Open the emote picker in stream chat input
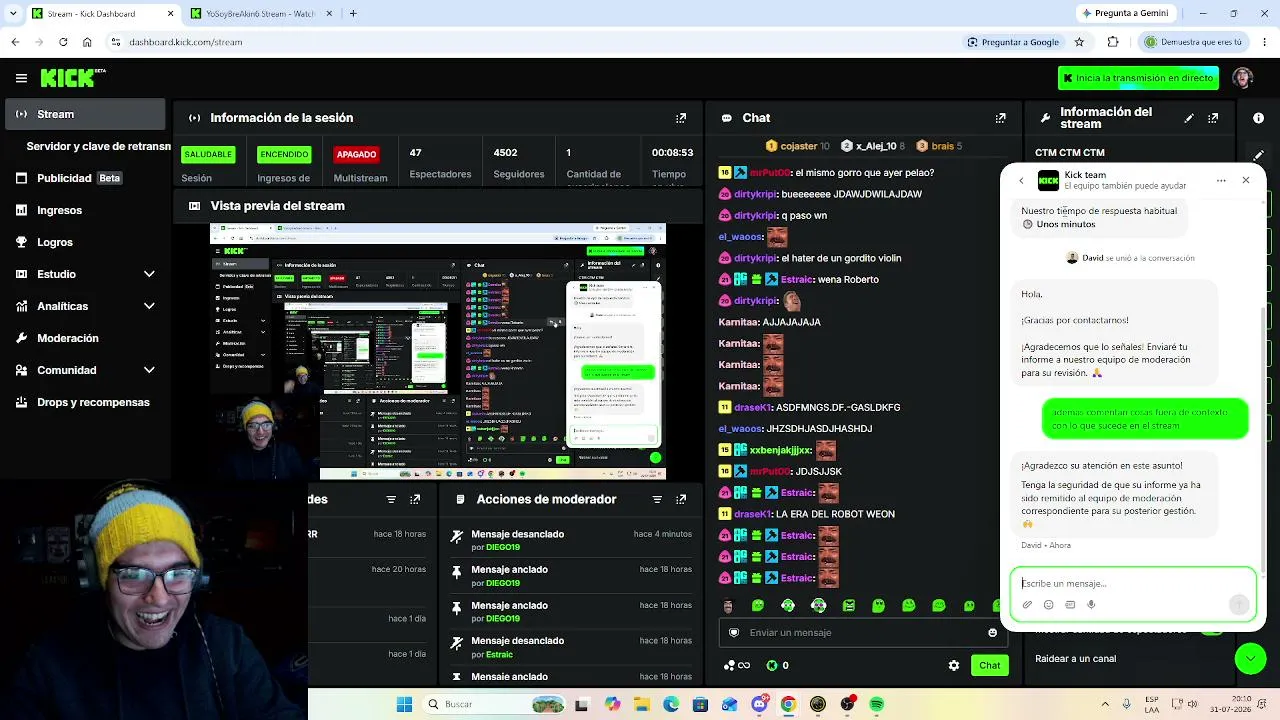The image size is (1280, 720). tap(992, 633)
